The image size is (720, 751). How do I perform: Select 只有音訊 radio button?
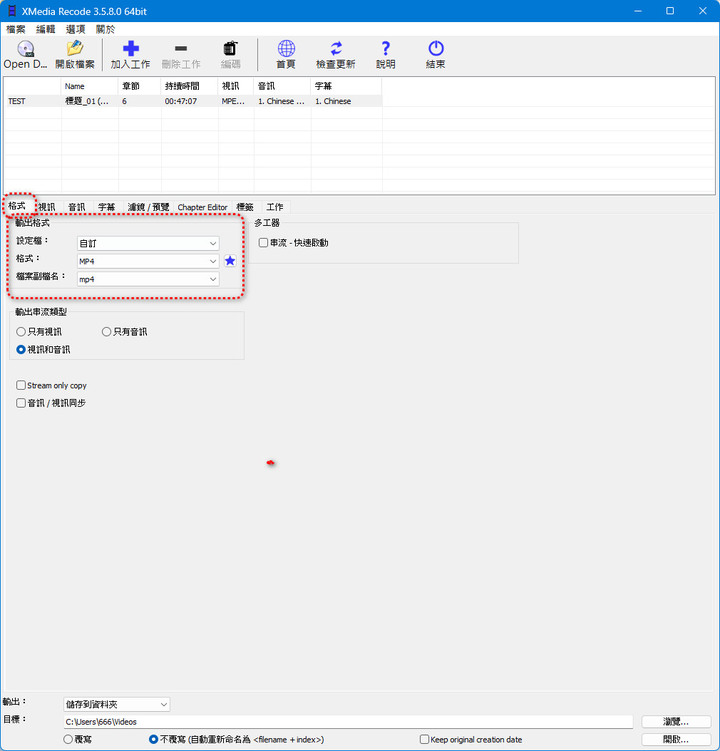[x=106, y=331]
